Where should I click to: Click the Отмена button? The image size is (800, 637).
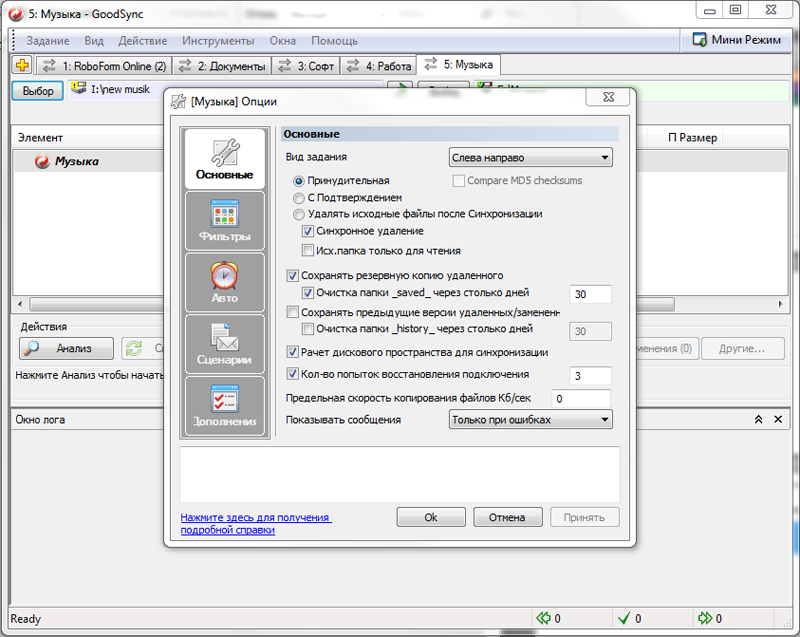[508, 517]
